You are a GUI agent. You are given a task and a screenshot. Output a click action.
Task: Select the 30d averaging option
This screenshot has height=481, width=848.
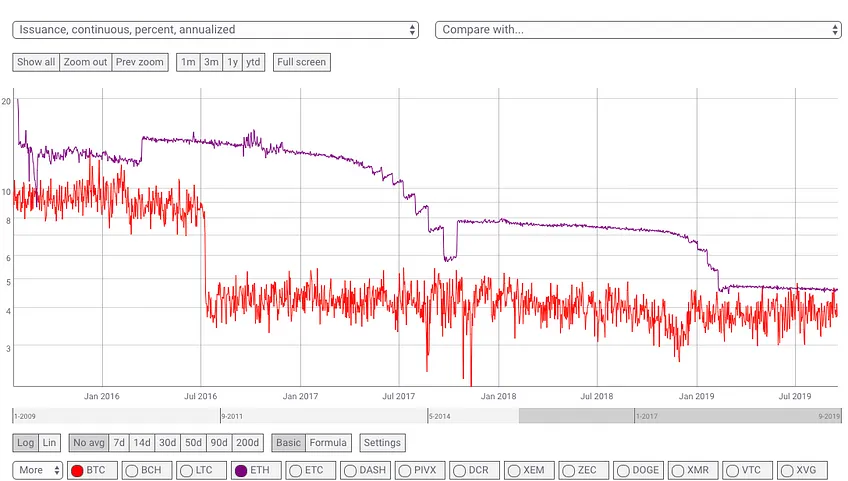click(167, 443)
